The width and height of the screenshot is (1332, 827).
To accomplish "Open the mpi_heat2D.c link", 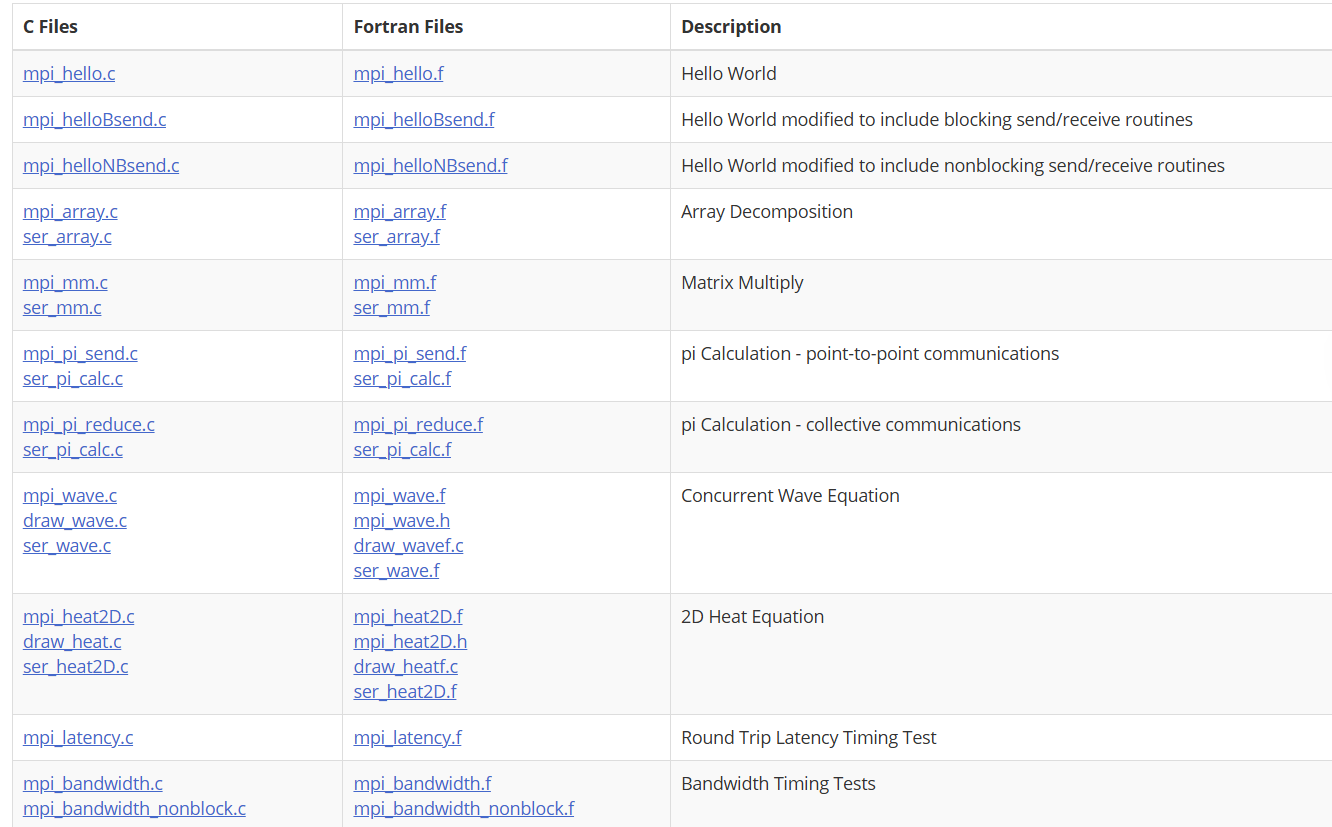I will point(78,617).
